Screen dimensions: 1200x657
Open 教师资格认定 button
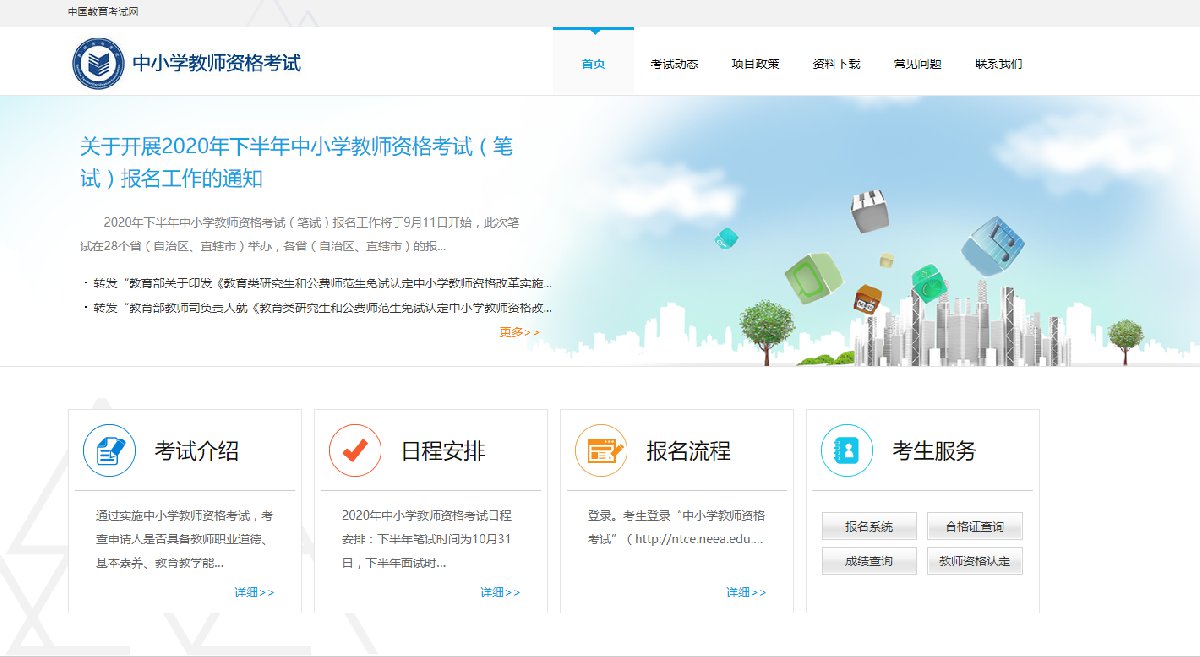coord(974,561)
